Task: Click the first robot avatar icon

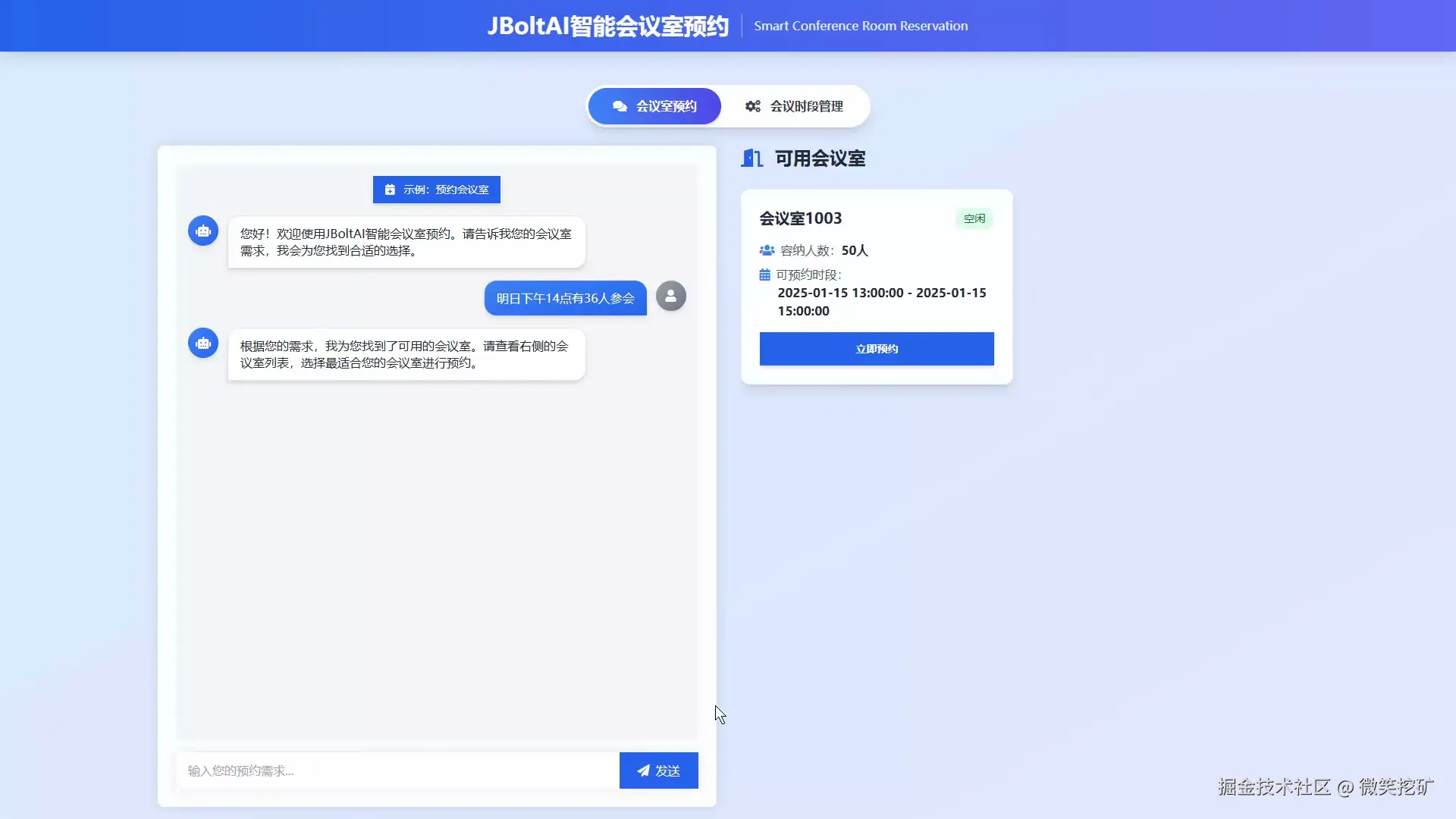Action: pos(203,231)
